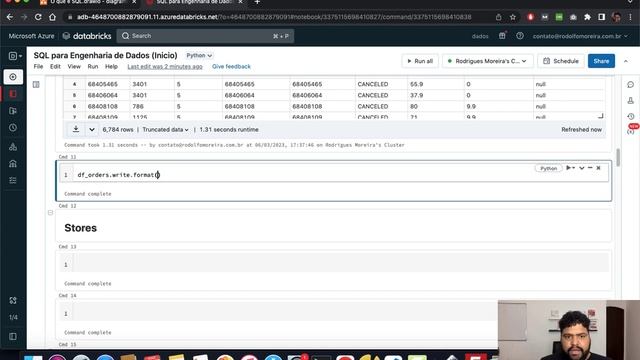
Task: Bookmark page with star icon
Action: click(513, 17)
